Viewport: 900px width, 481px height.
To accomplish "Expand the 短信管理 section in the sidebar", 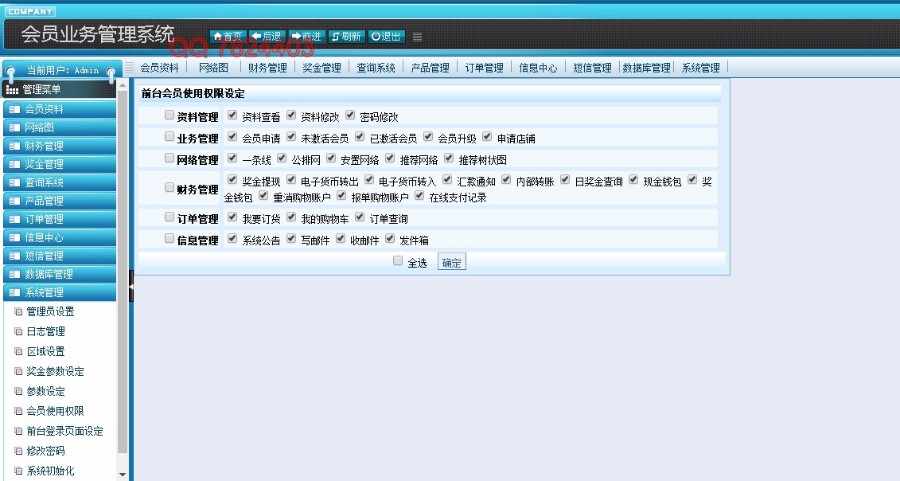I will (x=60, y=255).
